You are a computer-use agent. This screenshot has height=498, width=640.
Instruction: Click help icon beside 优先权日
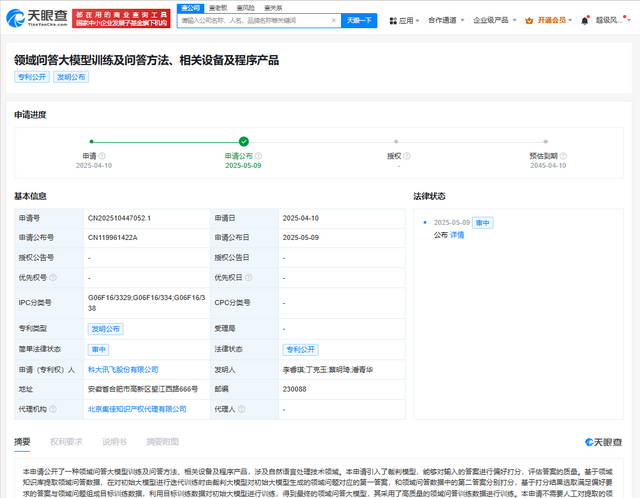click(249, 278)
